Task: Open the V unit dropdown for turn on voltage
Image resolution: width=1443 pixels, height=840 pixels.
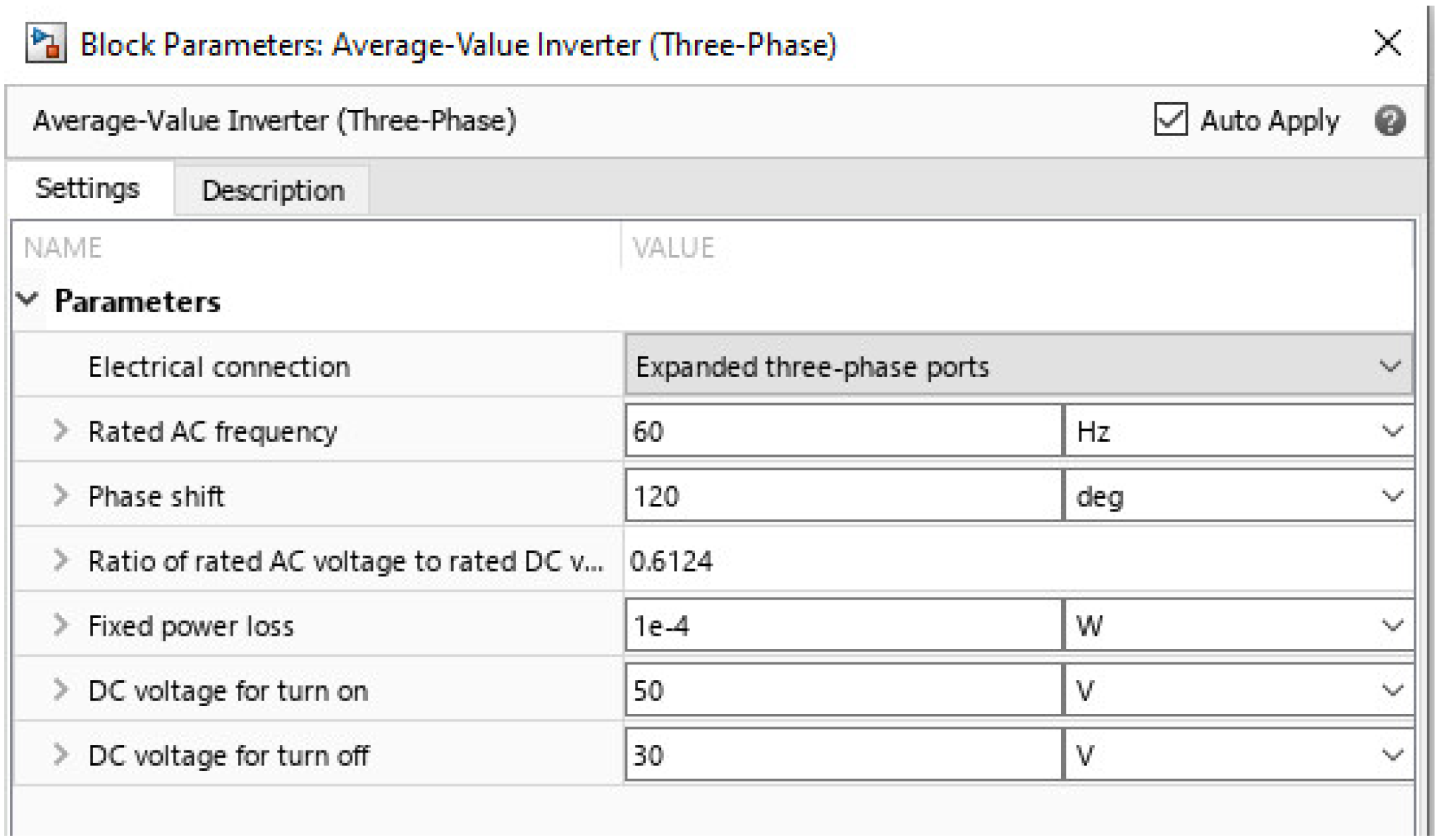Action: click(x=1239, y=690)
